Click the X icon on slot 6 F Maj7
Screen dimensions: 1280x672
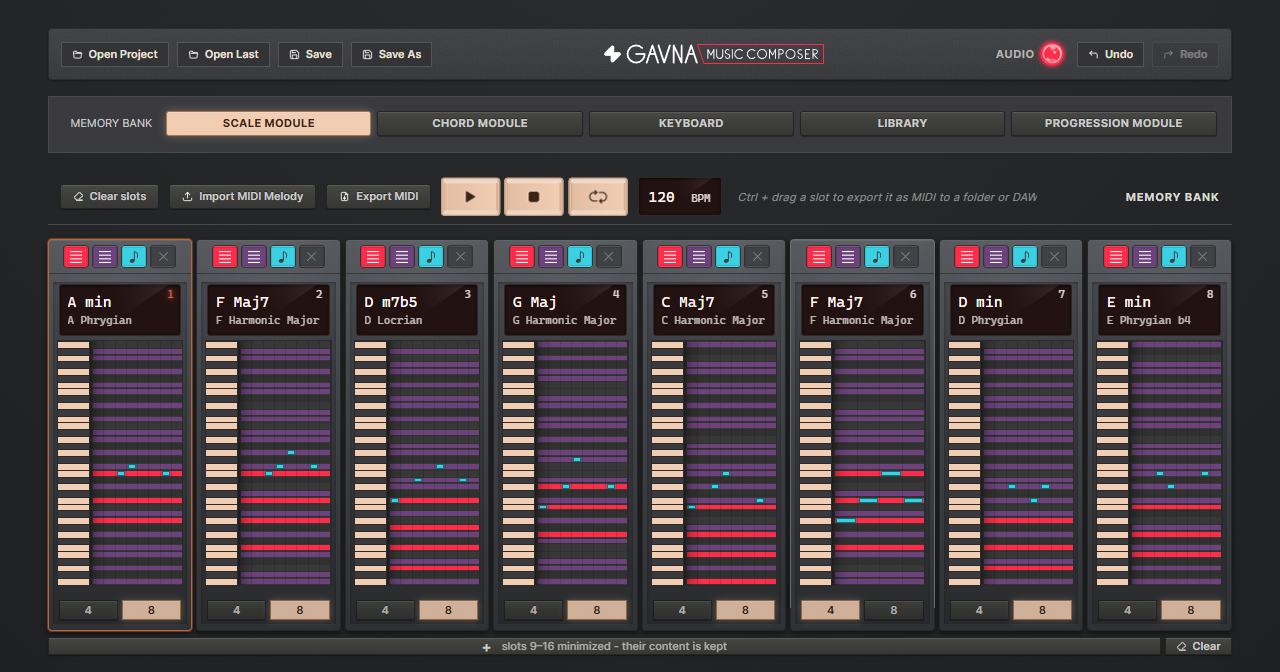[x=906, y=257]
